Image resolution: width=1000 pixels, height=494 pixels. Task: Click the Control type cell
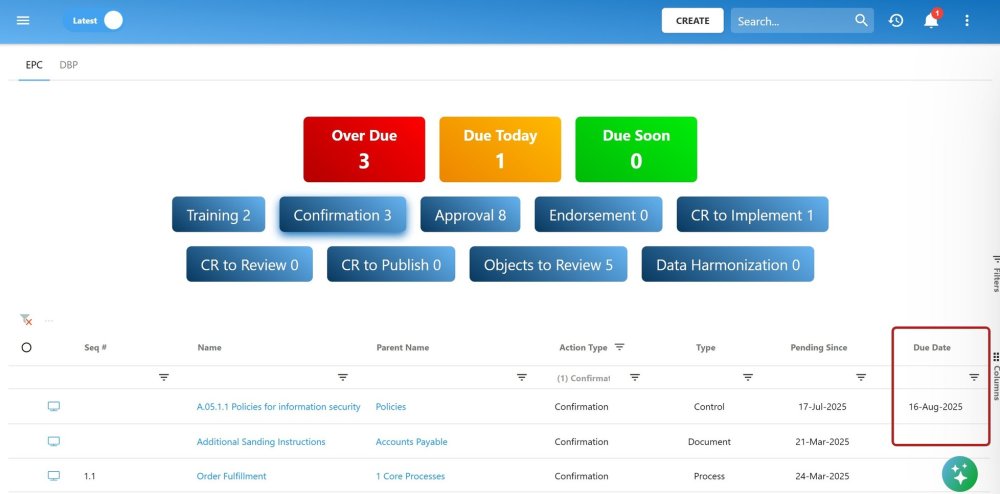(x=709, y=407)
